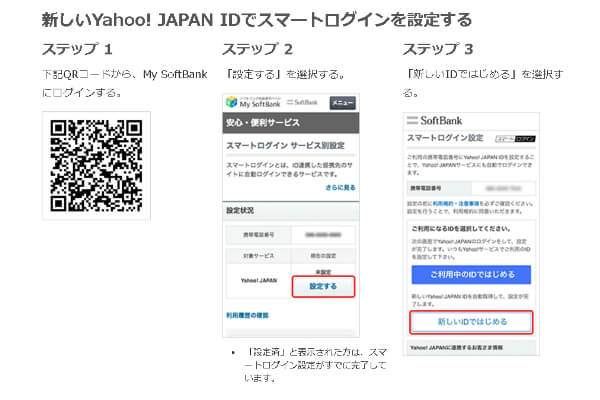Click the ステップ 2 heading
Screen dimensions: 600x400
[x=258, y=49]
